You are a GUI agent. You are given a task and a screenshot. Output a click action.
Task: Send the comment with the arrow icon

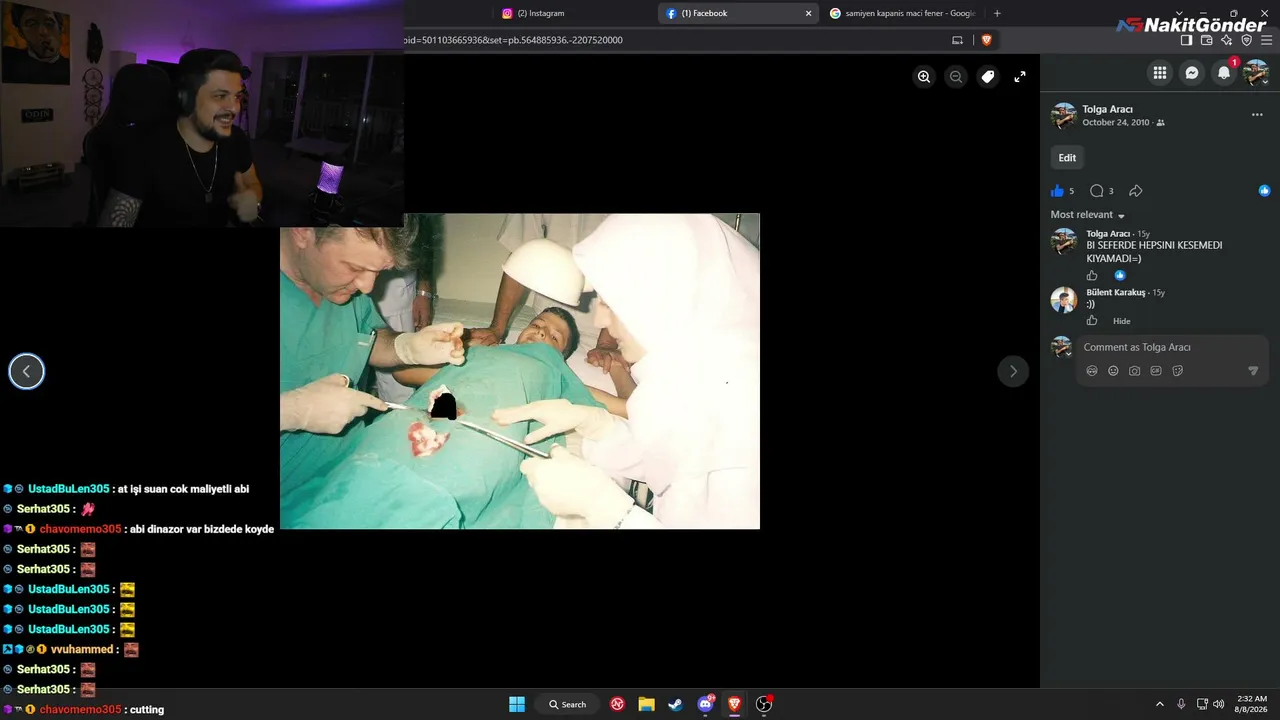(x=1253, y=371)
